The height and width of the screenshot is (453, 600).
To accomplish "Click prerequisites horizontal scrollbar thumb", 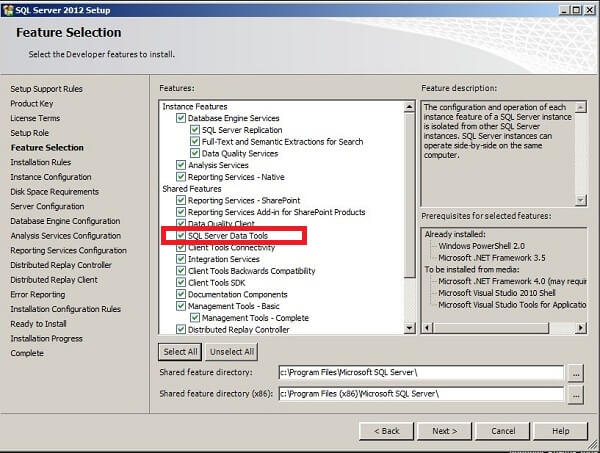I will click(x=491, y=328).
